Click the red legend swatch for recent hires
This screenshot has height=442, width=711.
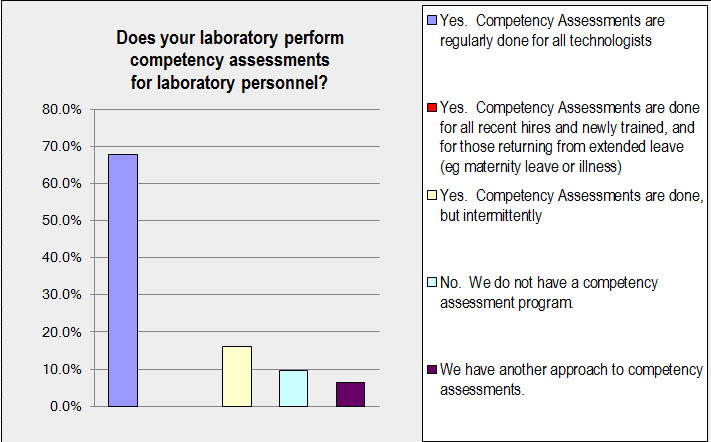(432, 107)
